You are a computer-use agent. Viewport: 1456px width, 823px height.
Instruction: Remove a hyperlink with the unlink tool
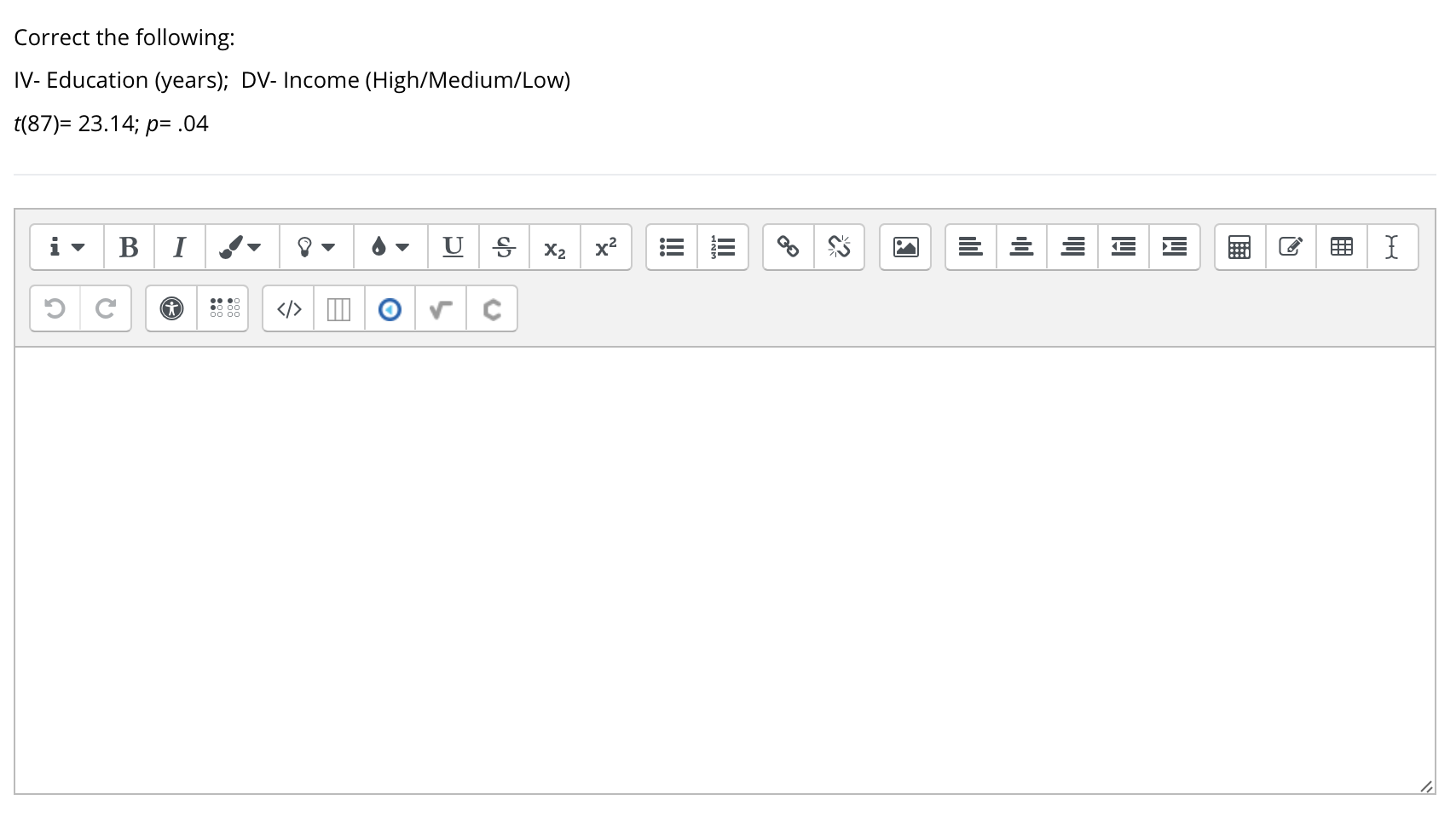(841, 247)
